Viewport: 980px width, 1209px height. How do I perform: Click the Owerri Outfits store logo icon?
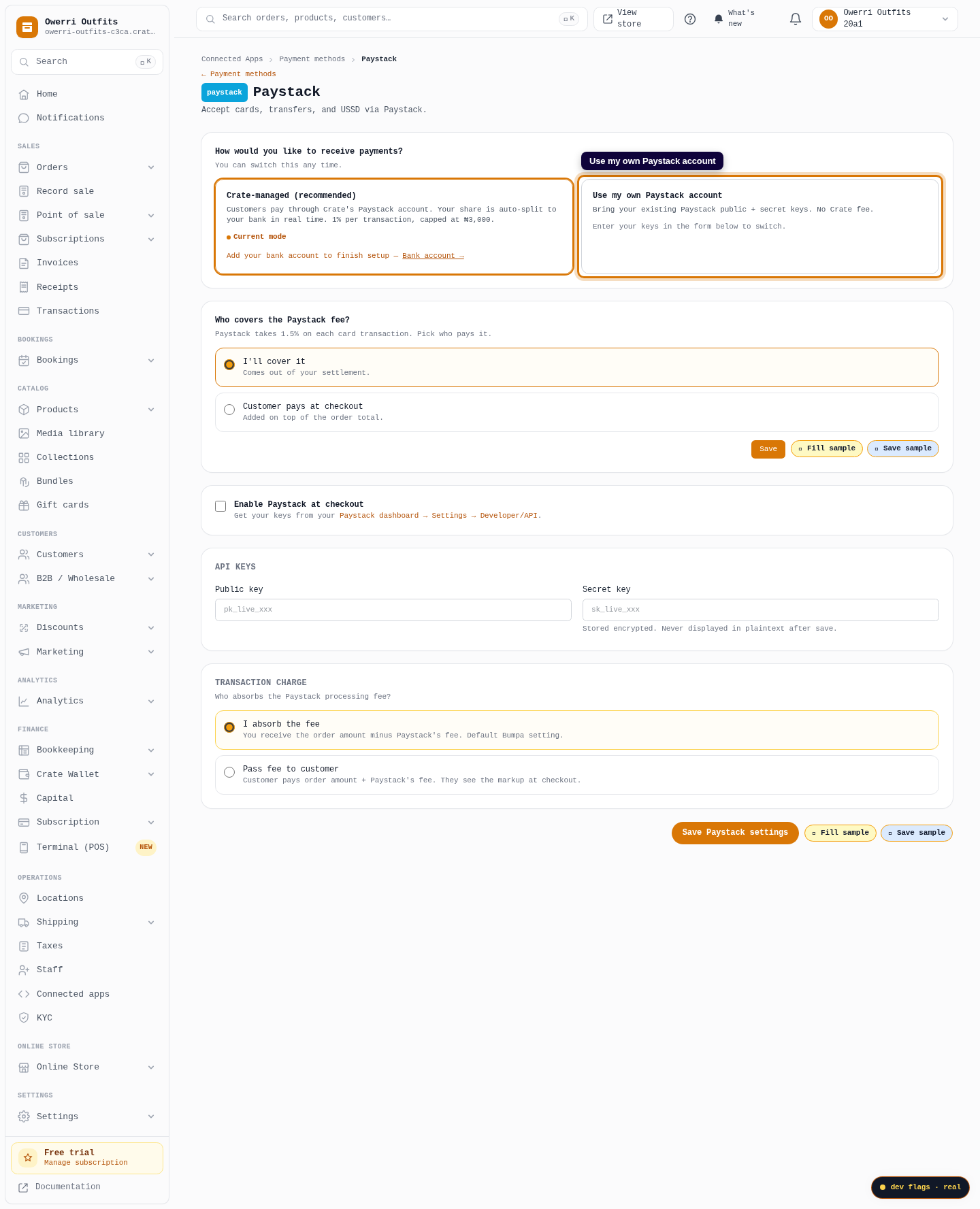(27, 27)
